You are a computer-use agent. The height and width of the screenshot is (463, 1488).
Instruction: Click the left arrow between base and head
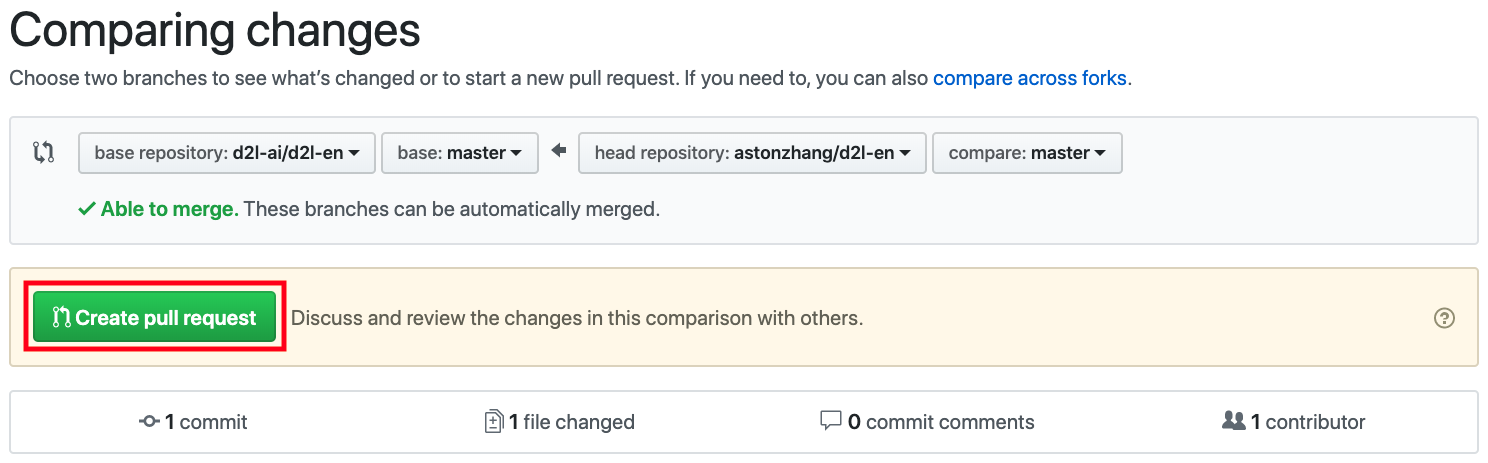point(559,152)
